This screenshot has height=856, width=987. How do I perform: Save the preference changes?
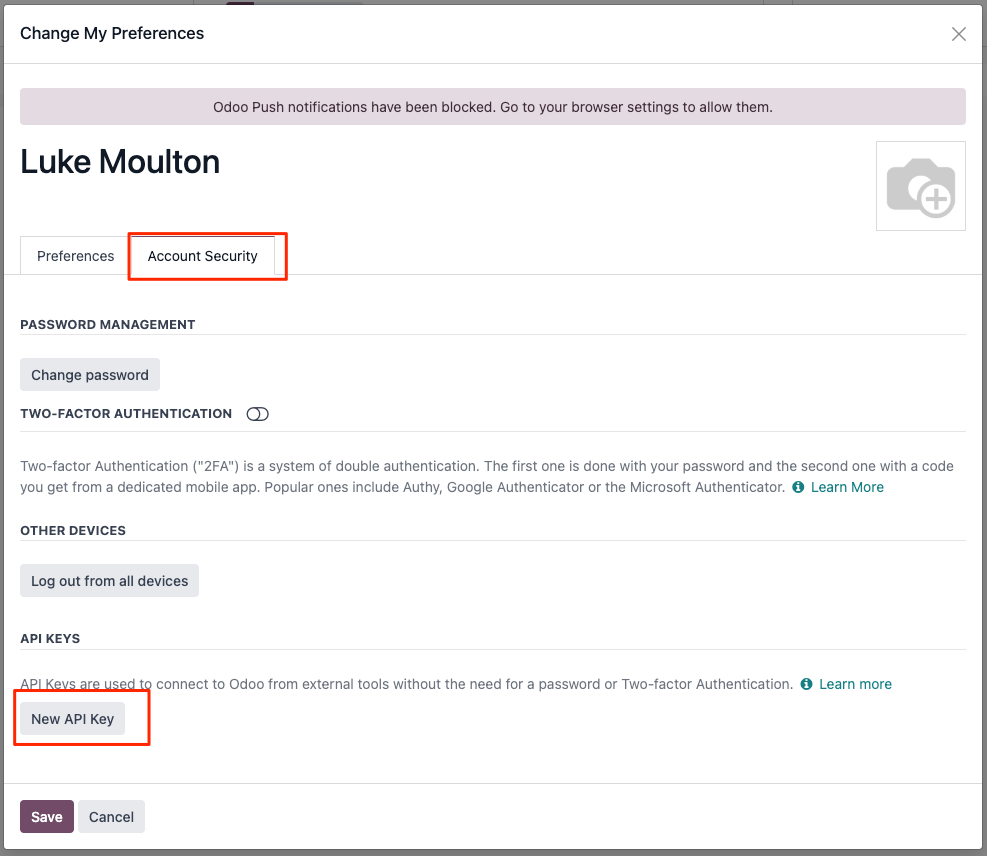tap(46, 816)
